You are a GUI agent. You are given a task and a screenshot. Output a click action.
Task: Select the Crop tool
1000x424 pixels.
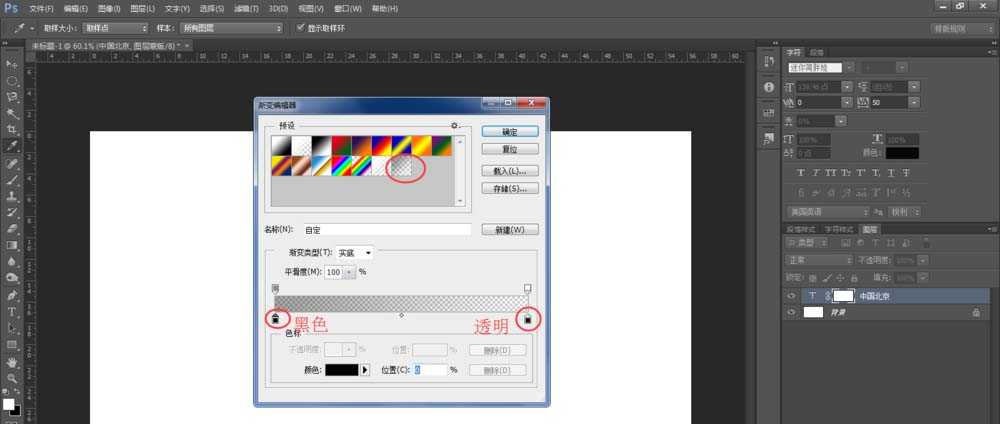pos(12,130)
